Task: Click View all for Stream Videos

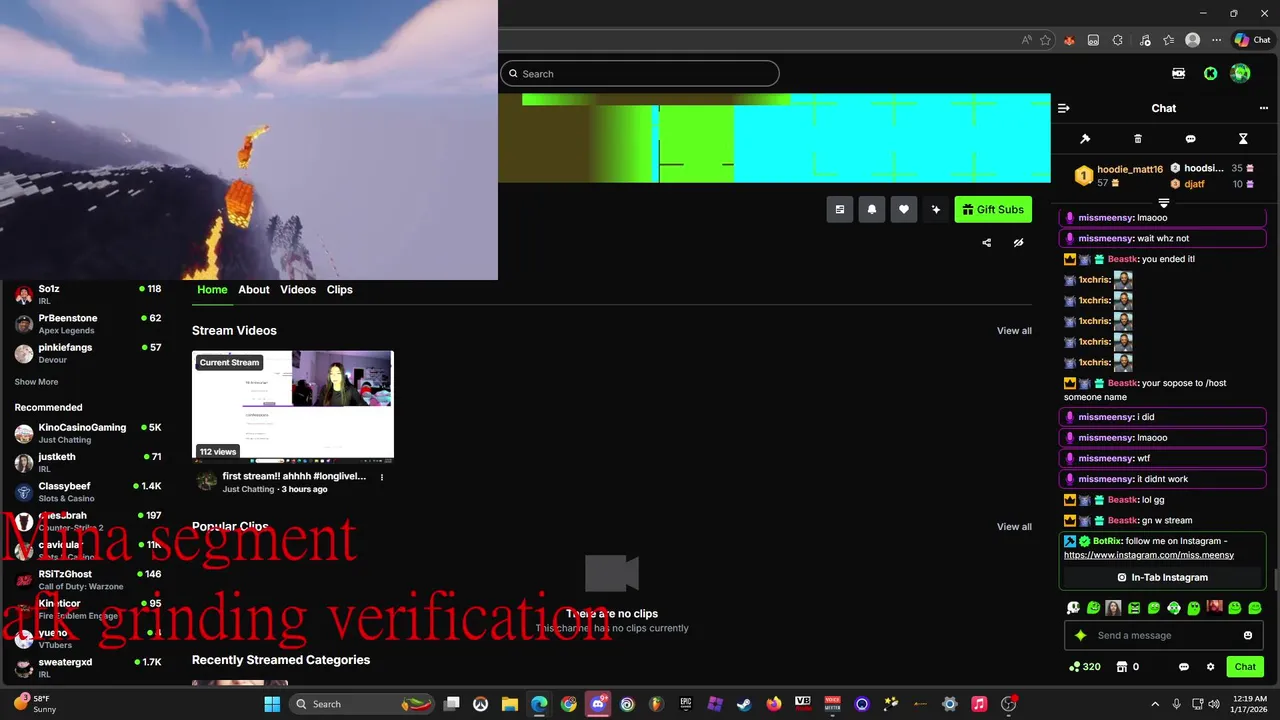Action: pos(1014,331)
